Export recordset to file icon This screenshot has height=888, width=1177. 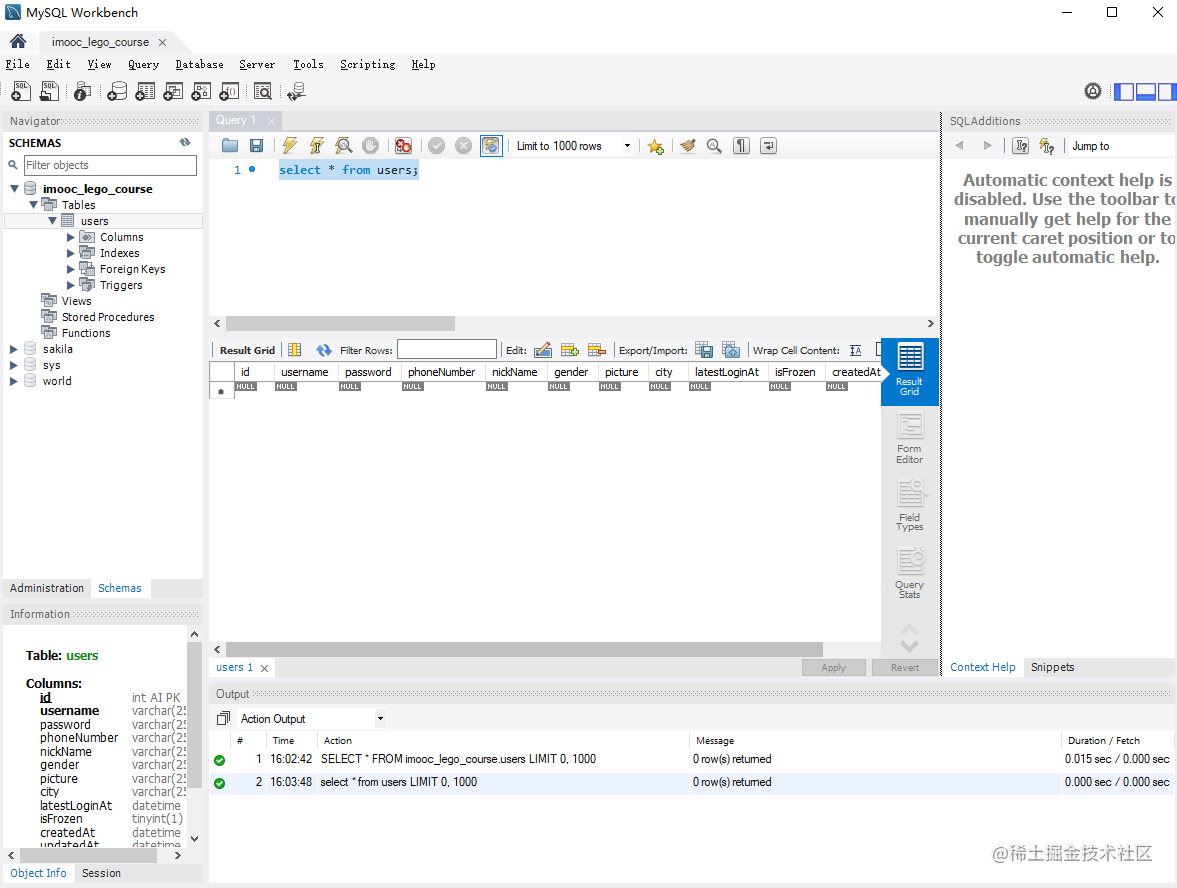click(x=704, y=350)
